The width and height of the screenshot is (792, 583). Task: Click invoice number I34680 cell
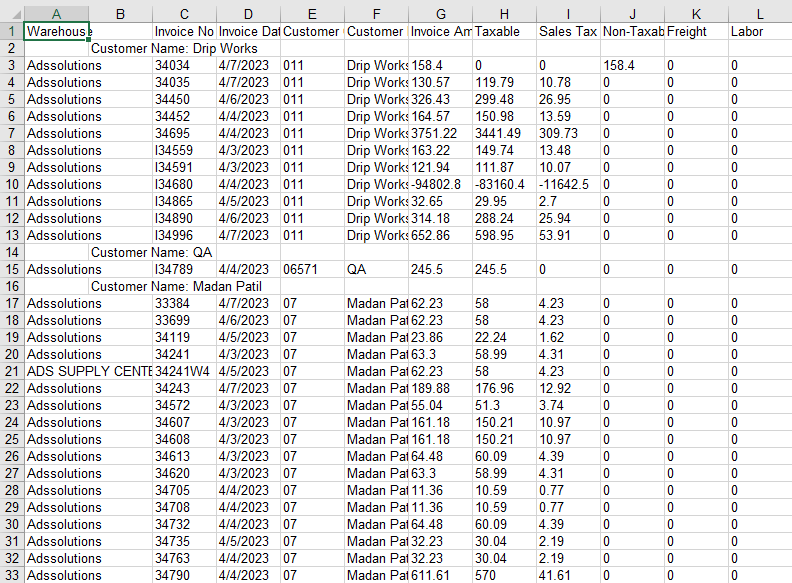[184, 184]
